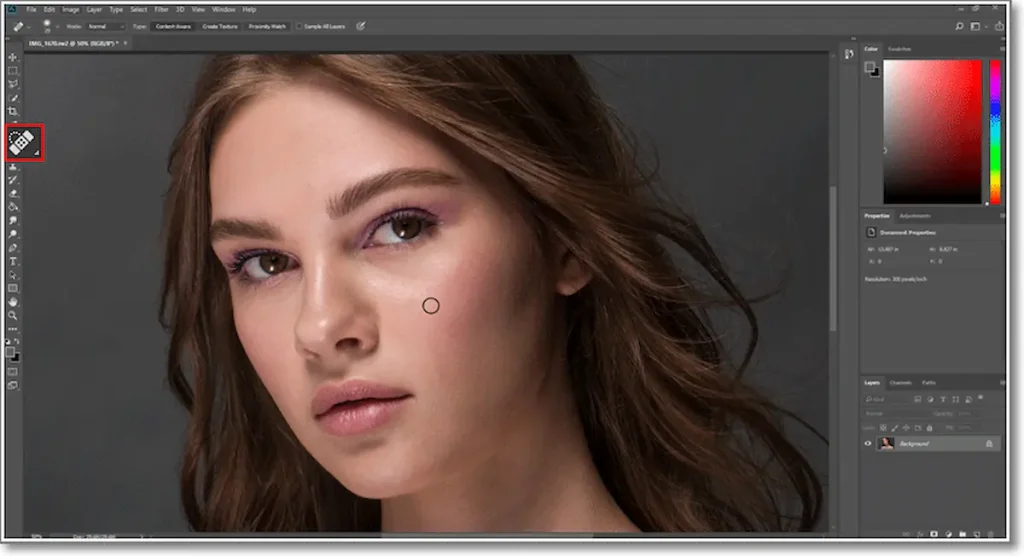Select the Lasso tool

tap(12, 84)
